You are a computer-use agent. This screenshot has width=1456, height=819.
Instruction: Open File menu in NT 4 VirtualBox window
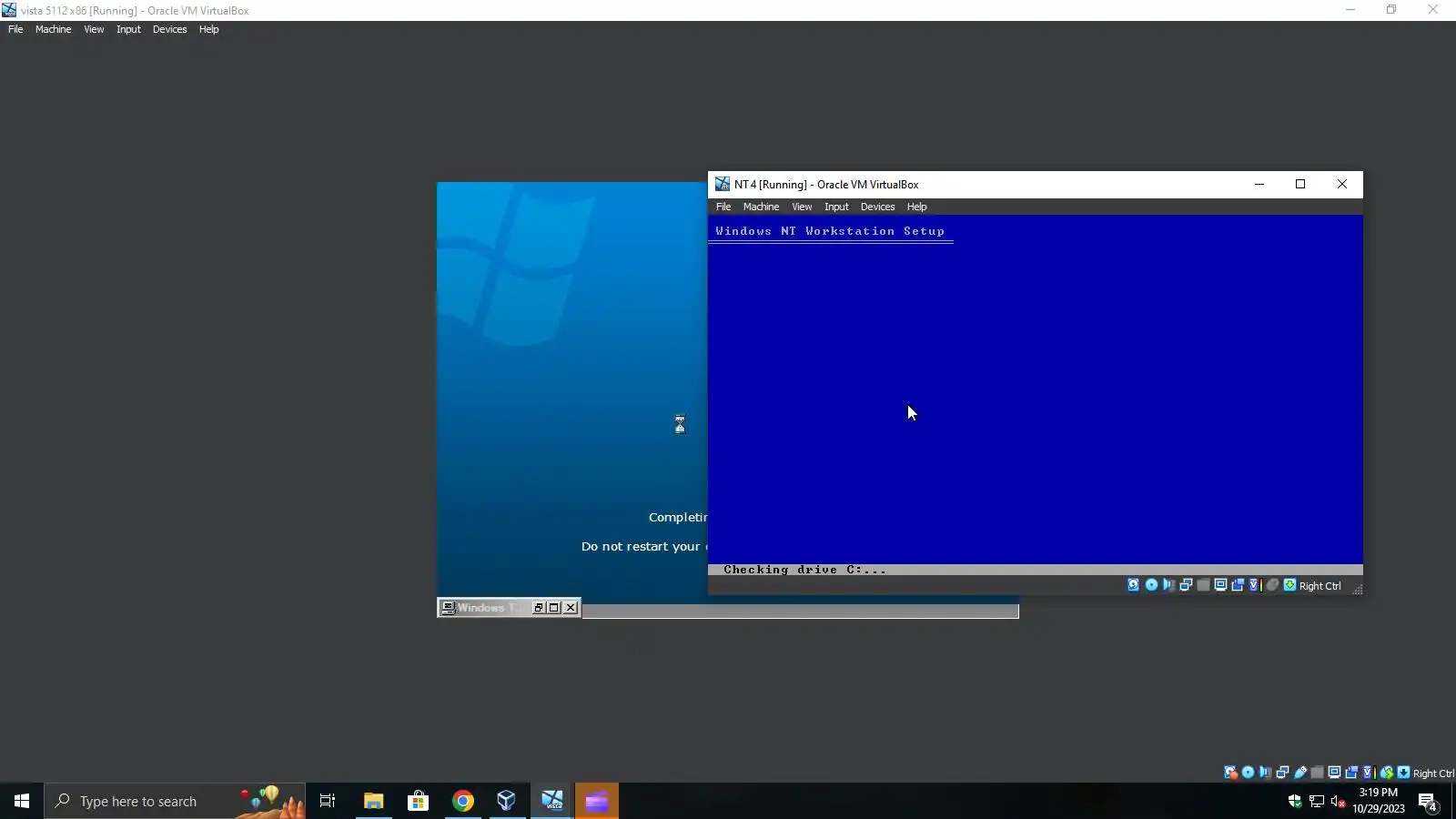723,207
